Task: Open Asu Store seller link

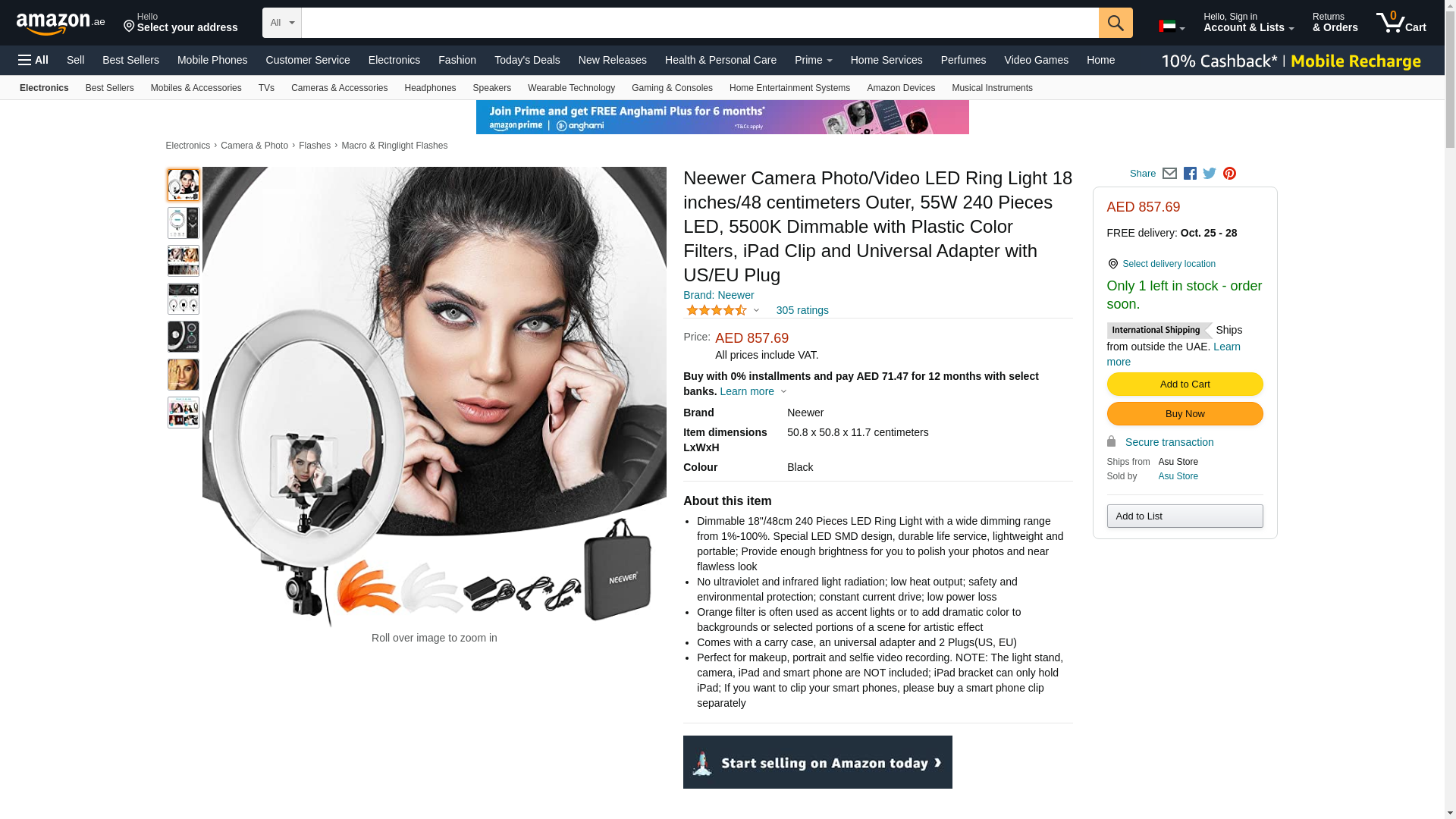Action: (x=1178, y=476)
